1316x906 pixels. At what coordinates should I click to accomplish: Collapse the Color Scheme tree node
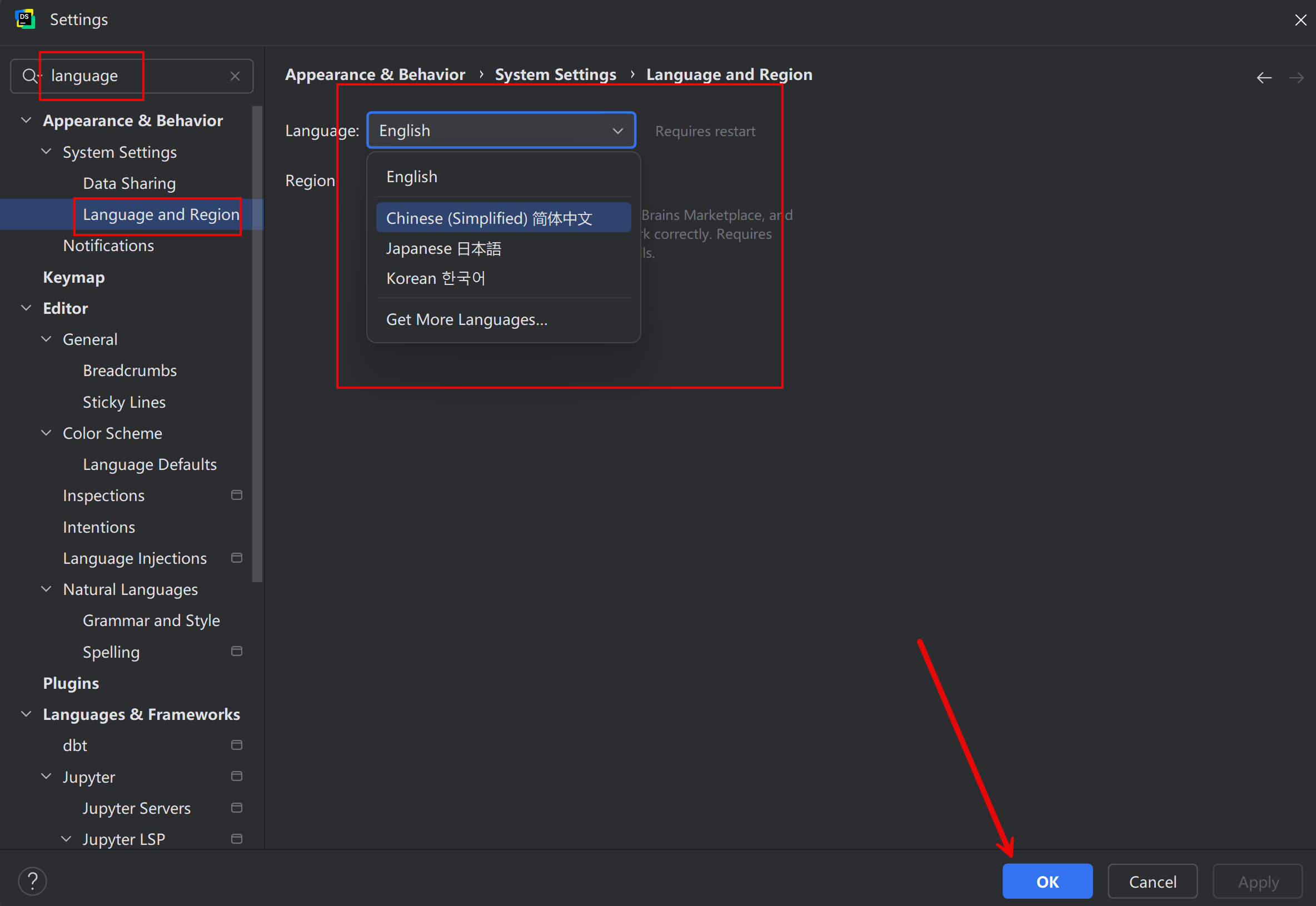47,433
